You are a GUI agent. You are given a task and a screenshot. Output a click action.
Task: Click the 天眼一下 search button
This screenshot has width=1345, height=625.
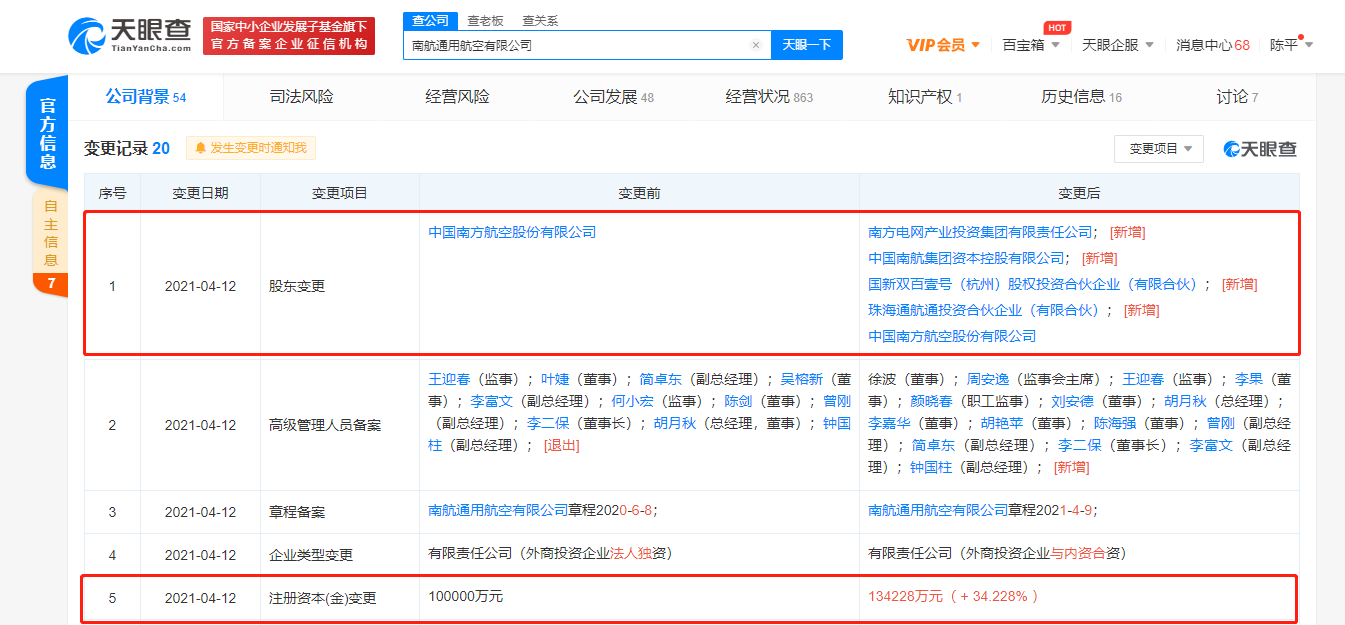coord(806,45)
